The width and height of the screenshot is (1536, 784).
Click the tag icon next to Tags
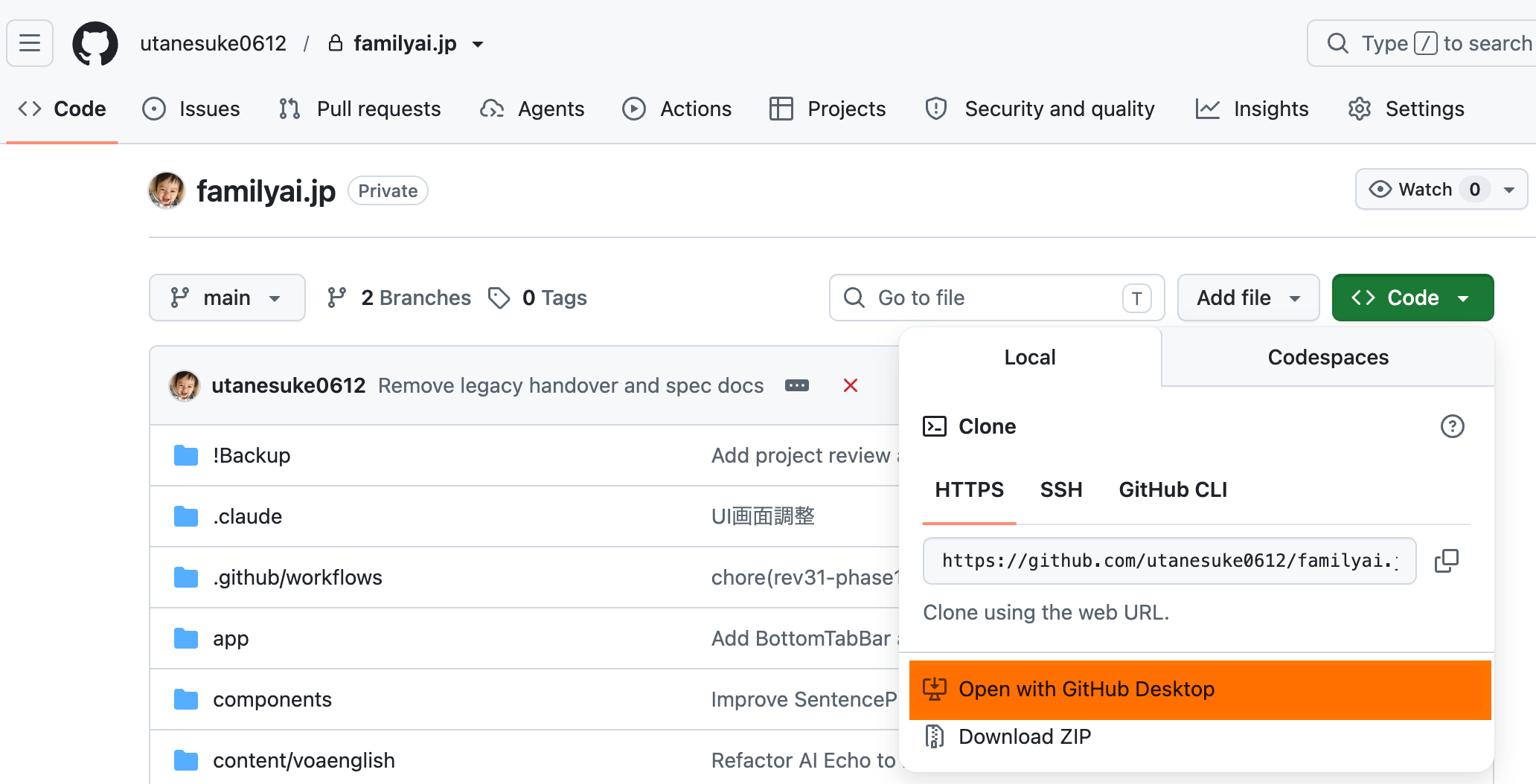[x=499, y=298]
